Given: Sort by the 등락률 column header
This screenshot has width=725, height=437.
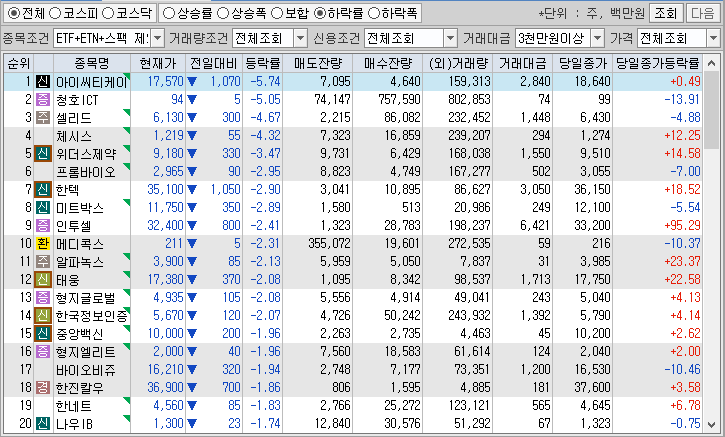Looking at the screenshot, I should (x=262, y=63).
